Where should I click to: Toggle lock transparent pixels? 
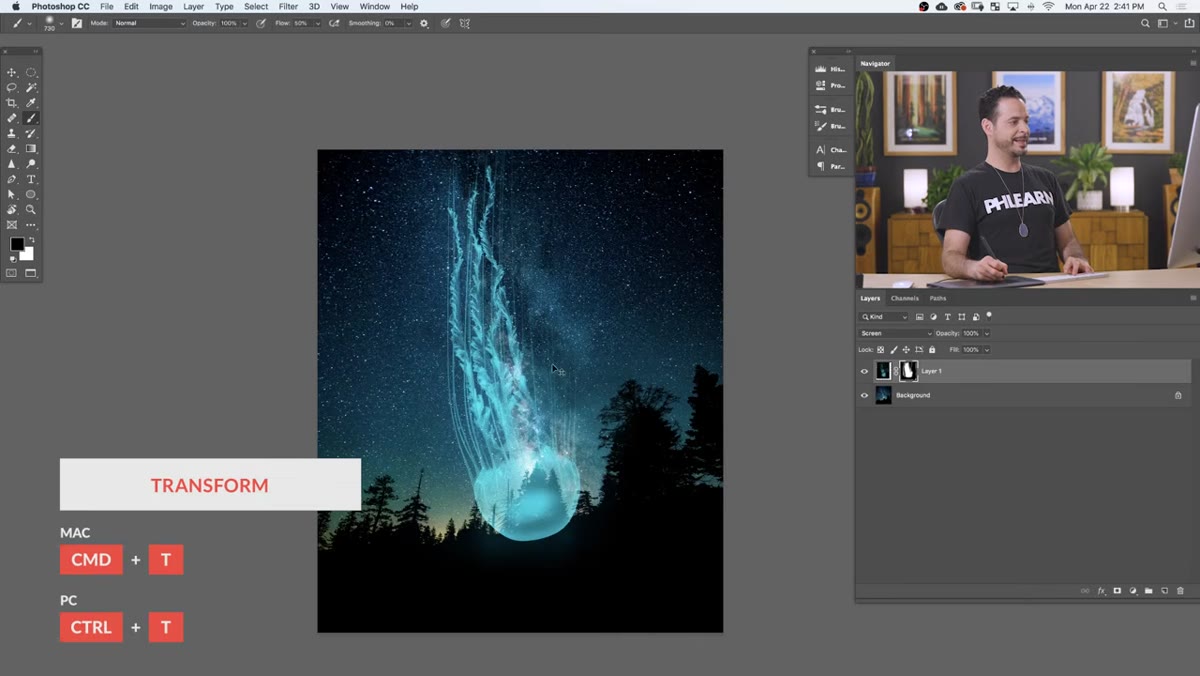pyautogui.click(x=881, y=350)
